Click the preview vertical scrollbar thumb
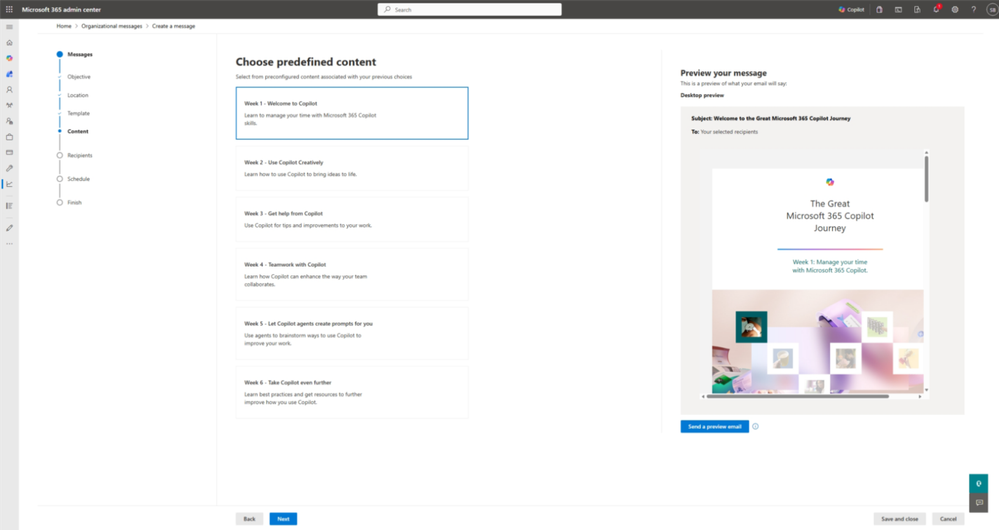This screenshot has width=999, height=530. point(926,179)
